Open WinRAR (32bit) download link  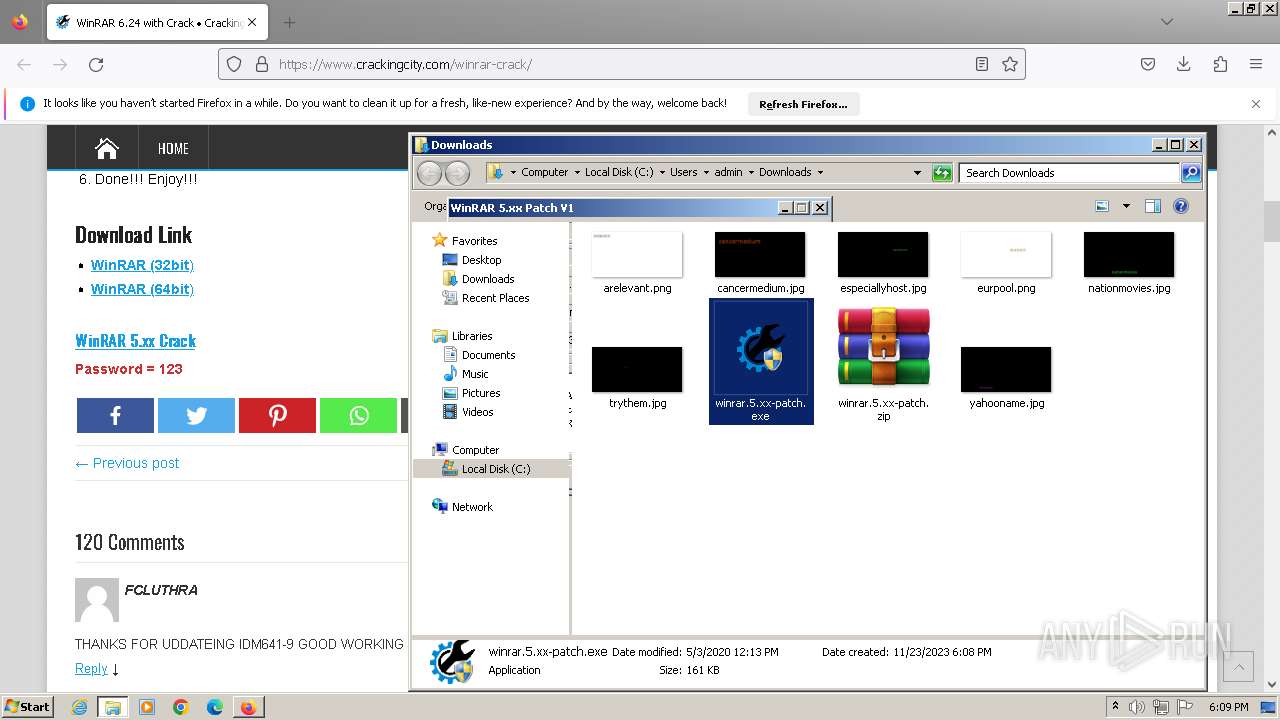142,265
